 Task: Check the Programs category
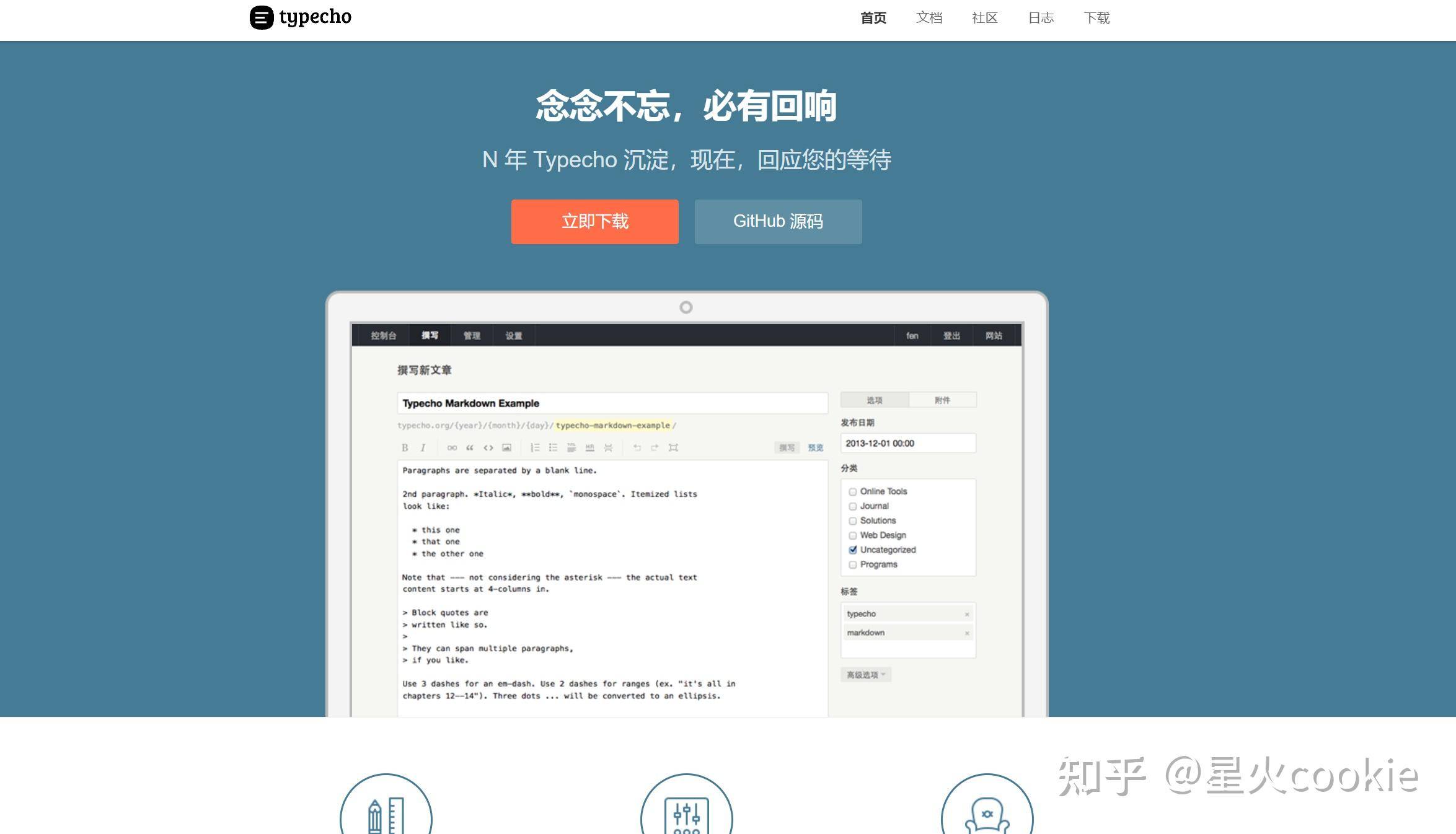click(x=853, y=564)
